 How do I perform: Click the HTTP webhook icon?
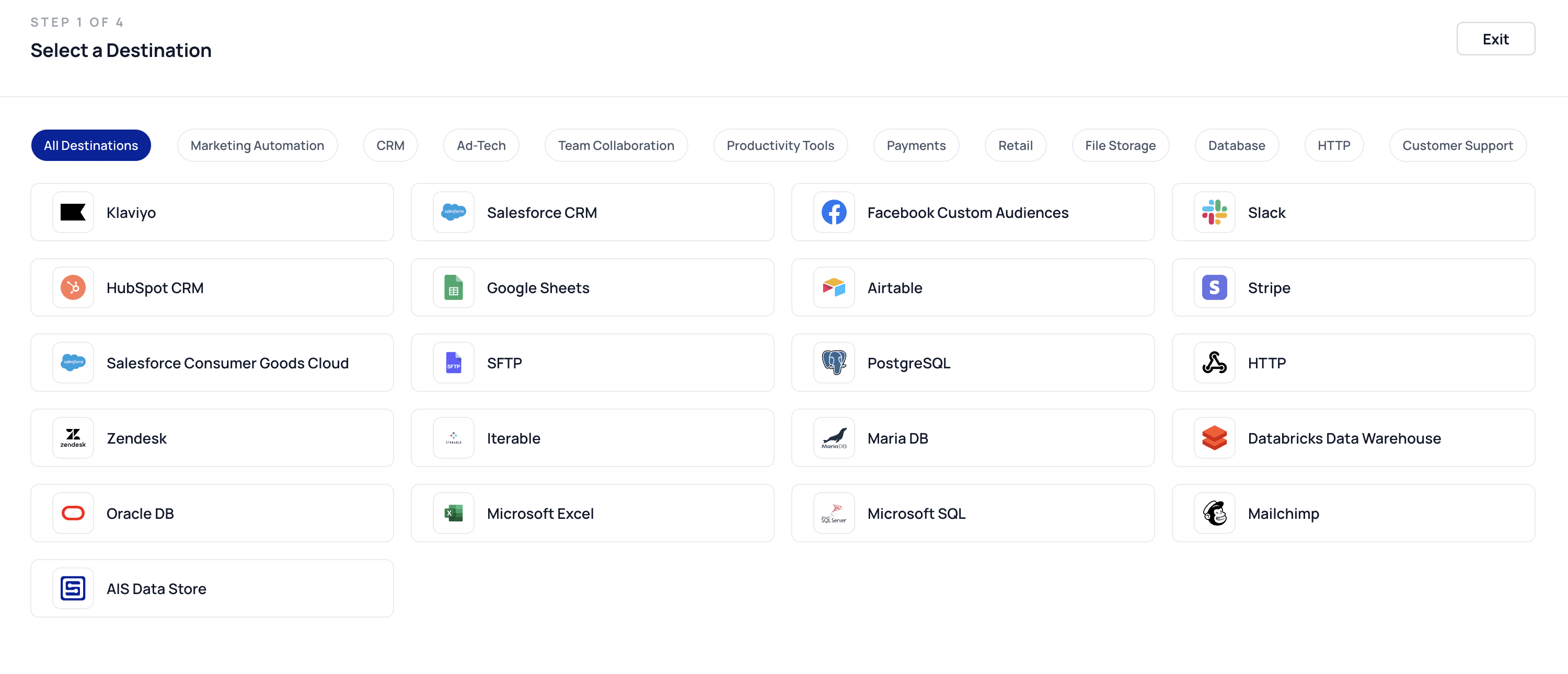[1214, 363]
